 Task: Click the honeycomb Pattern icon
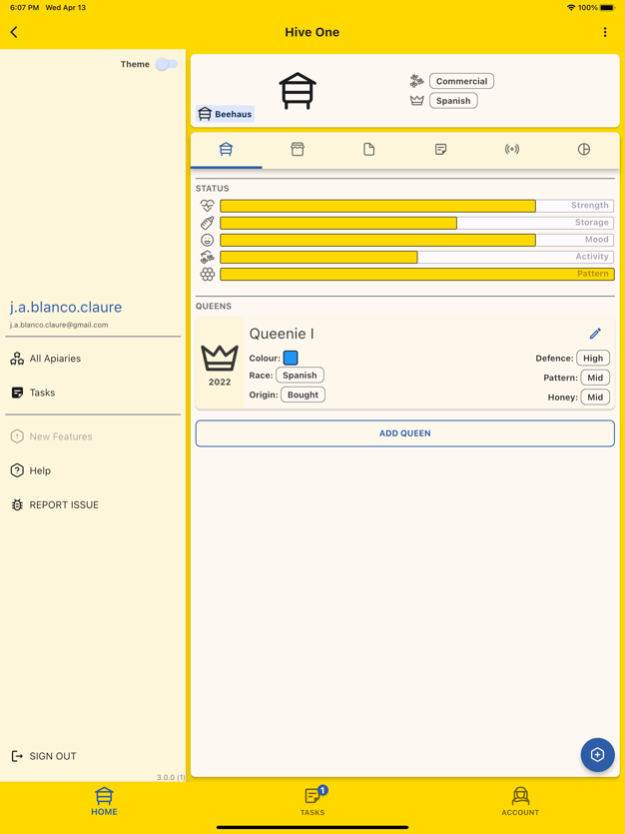tap(207, 274)
